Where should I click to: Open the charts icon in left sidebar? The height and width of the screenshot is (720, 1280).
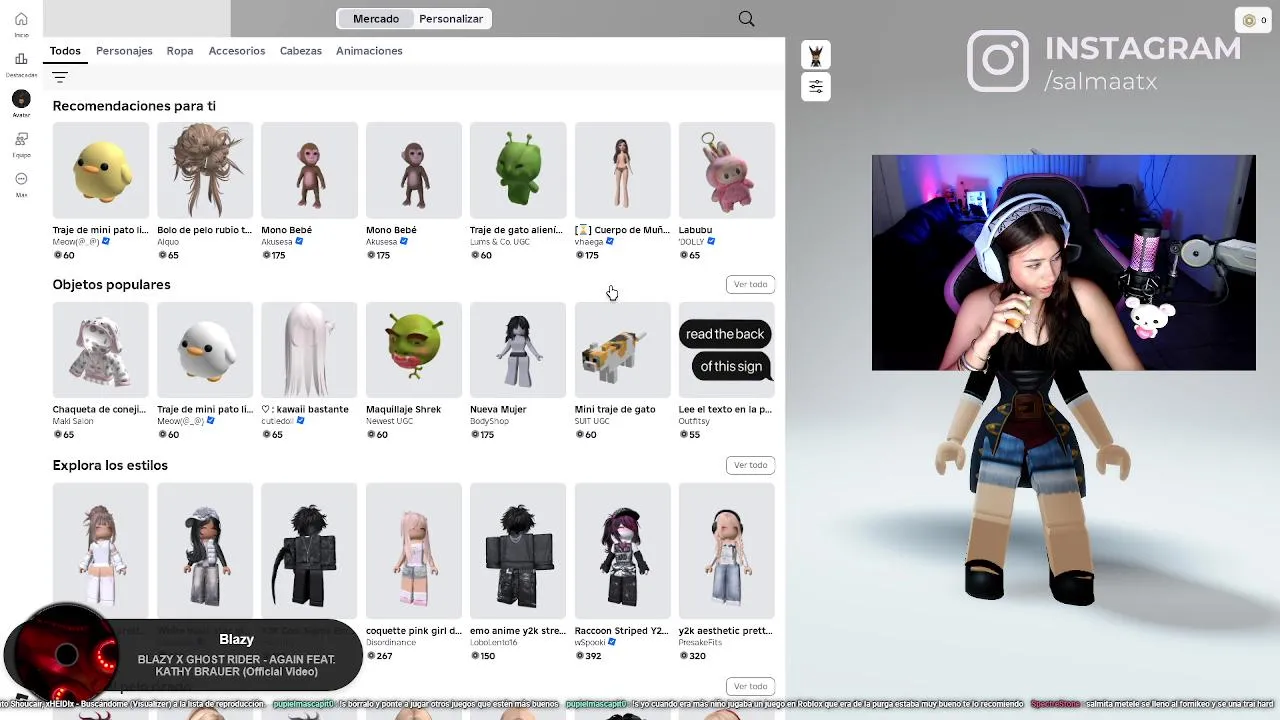[x=21, y=59]
